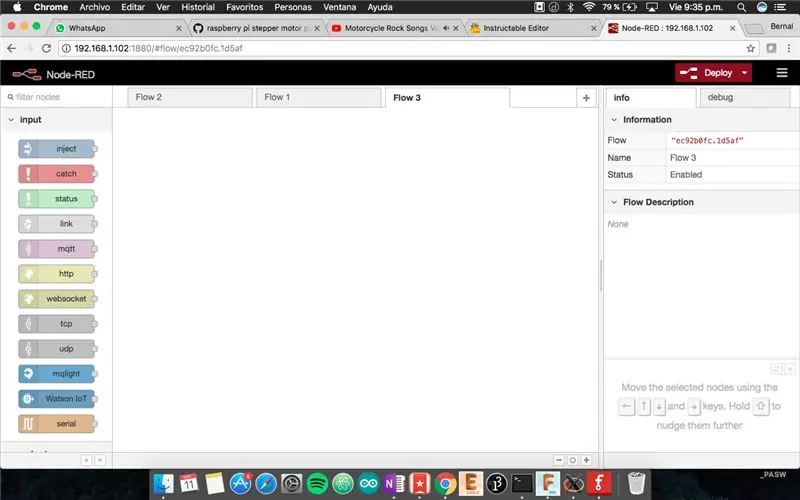Viewport: 800px width, 500px height.
Task: Refresh the tips box
Action: pyautogui.click(x=776, y=369)
